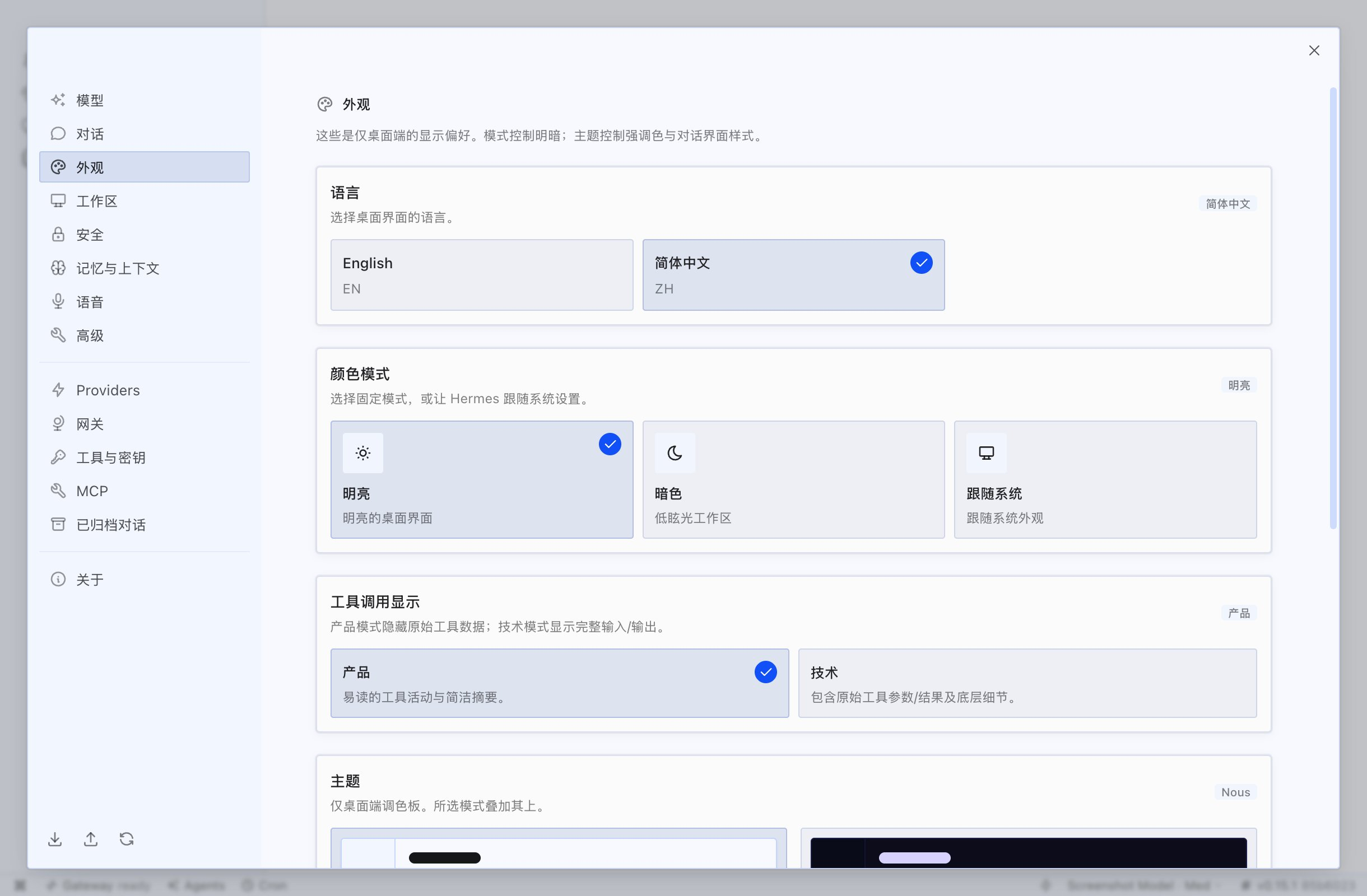
Task: Click the 颜色模式 section heading
Action: pos(360,374)
